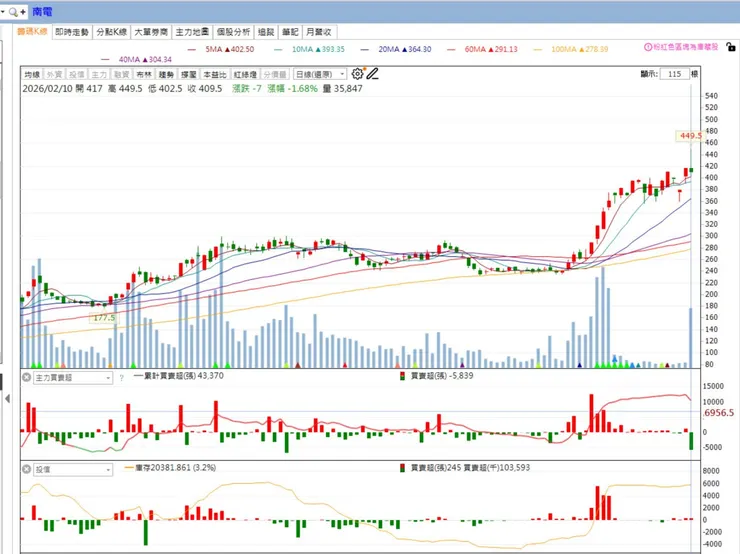Open the 投信 indicator dropdown in lower panel
740x554 pixels.
[x=73, y=470]
